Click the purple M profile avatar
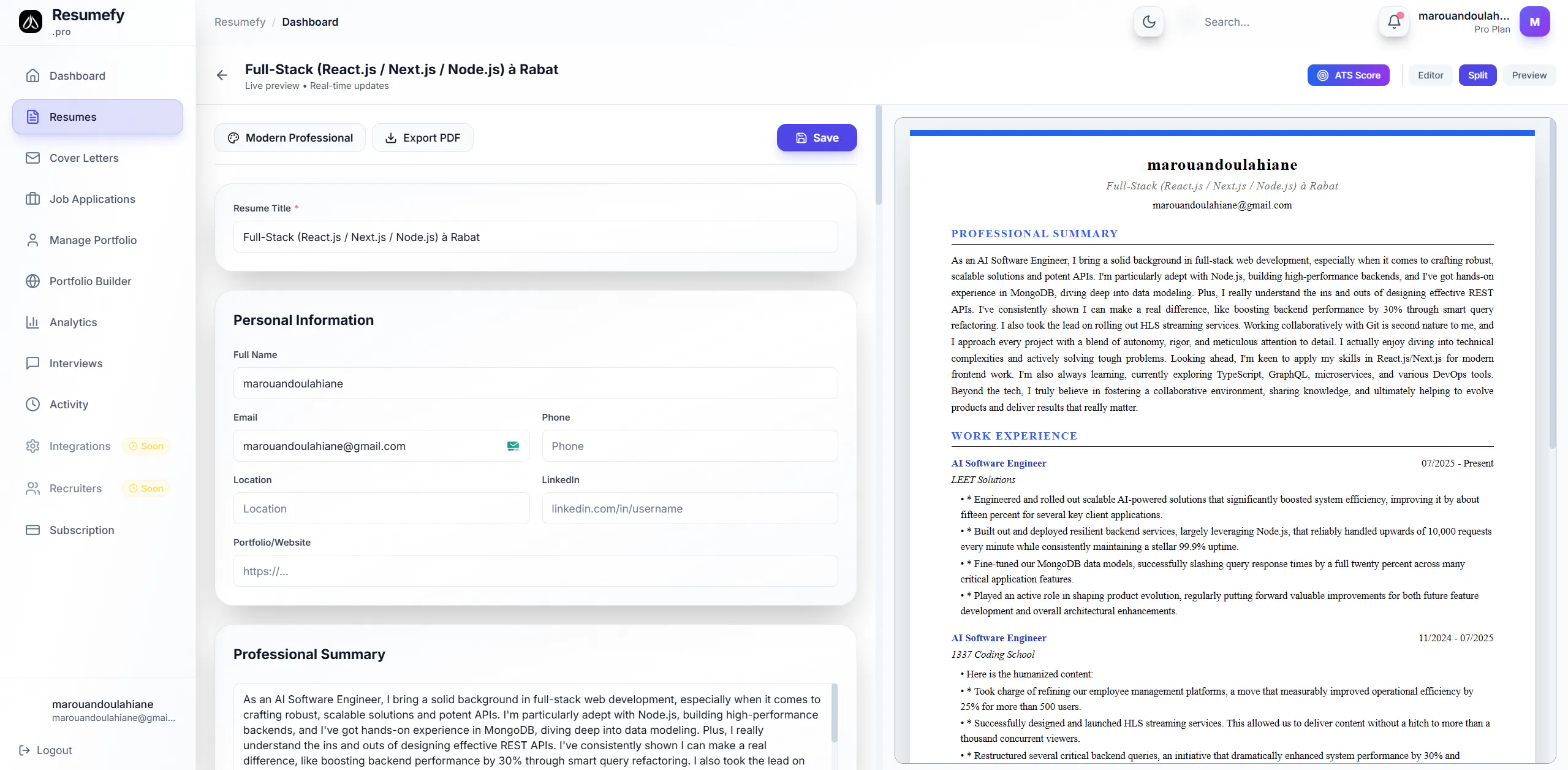This screenshot has width=1568, height=770. (1534, 21)
